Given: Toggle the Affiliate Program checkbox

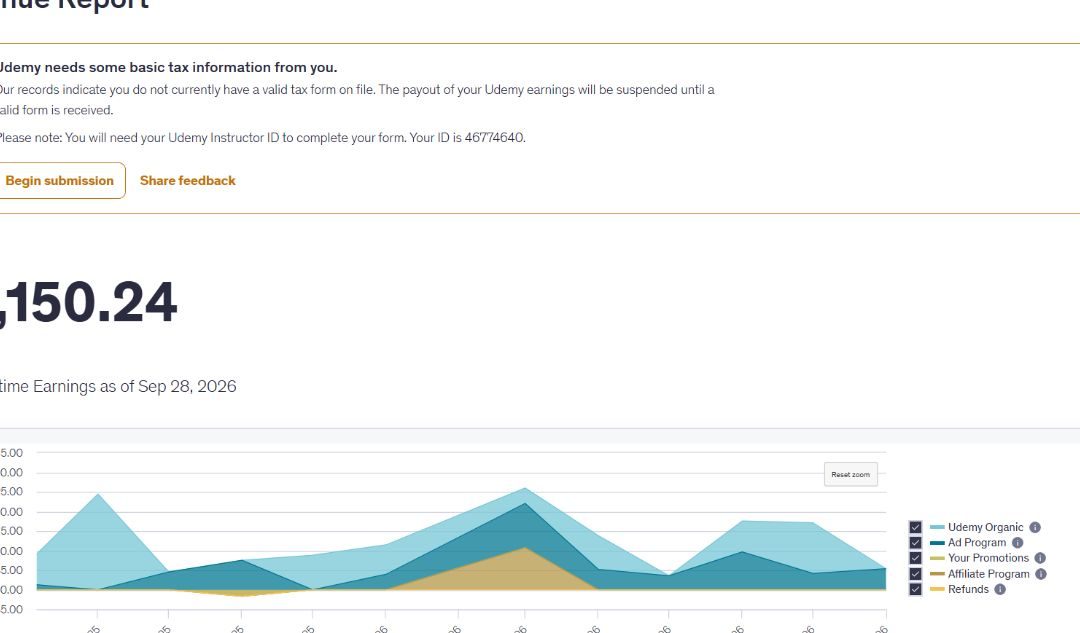Looking at the screenshot, I should [915, 574].
